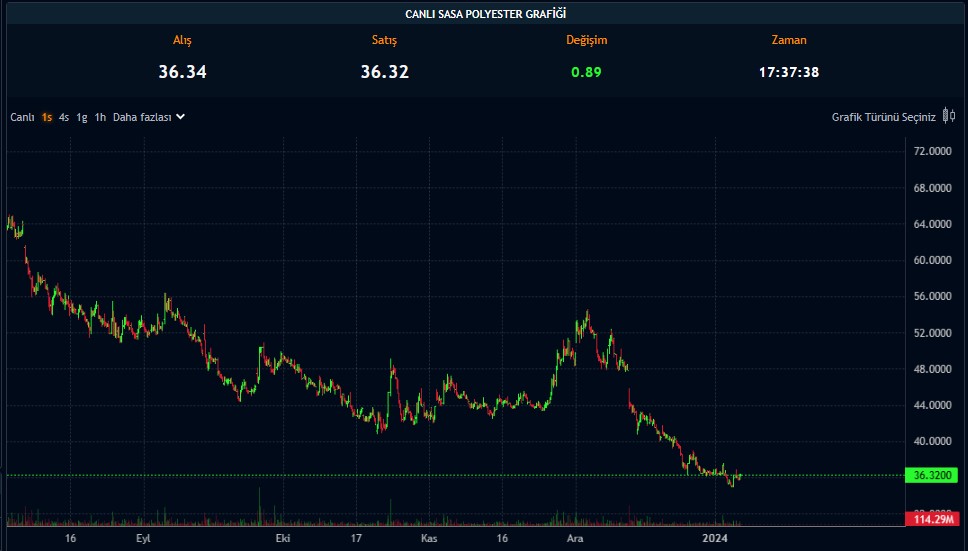Switch to the 1g timeframe
The width and height of the screenshot is (968, 551).
coord(82,117)
